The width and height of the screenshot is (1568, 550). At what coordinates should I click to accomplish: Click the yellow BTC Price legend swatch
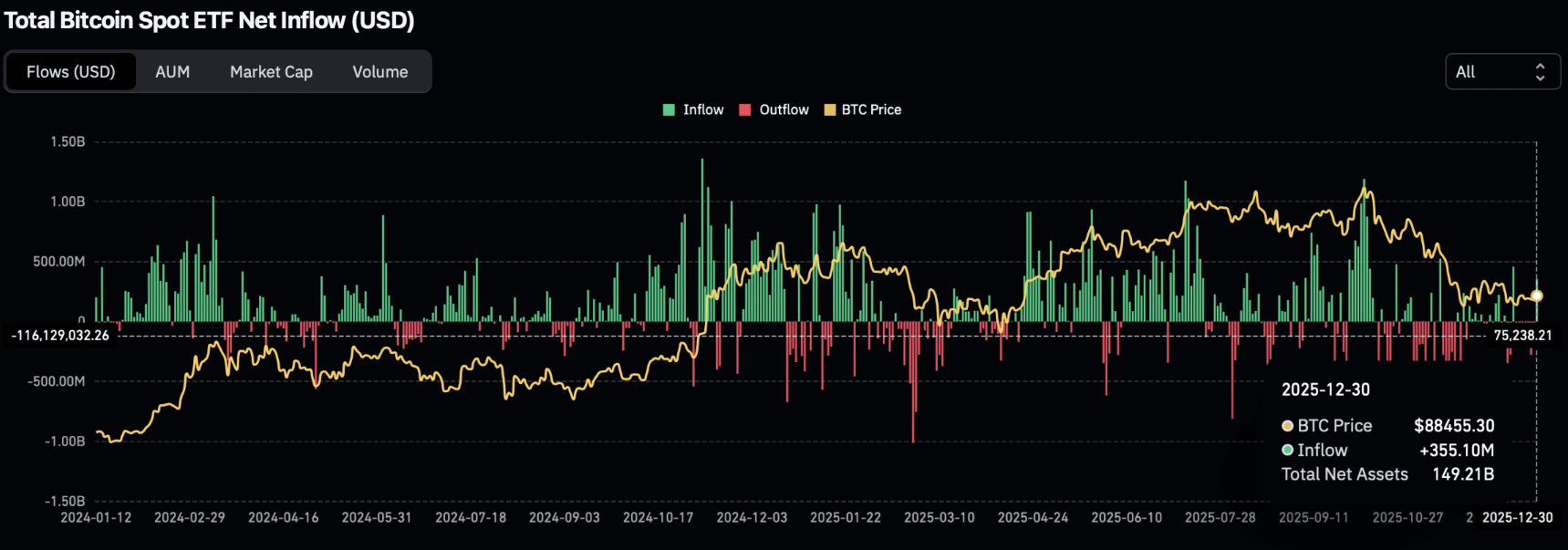(829, 109)
